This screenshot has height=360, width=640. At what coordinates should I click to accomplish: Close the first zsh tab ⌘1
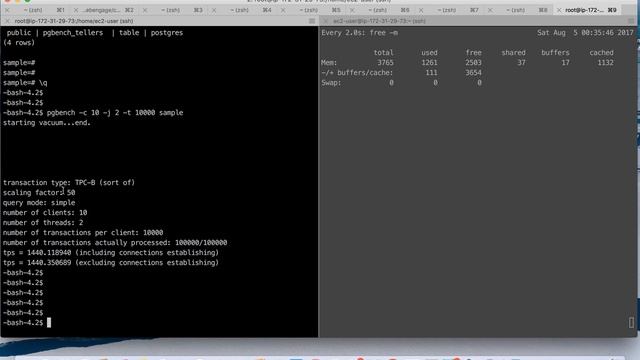(x=7, y=10)
